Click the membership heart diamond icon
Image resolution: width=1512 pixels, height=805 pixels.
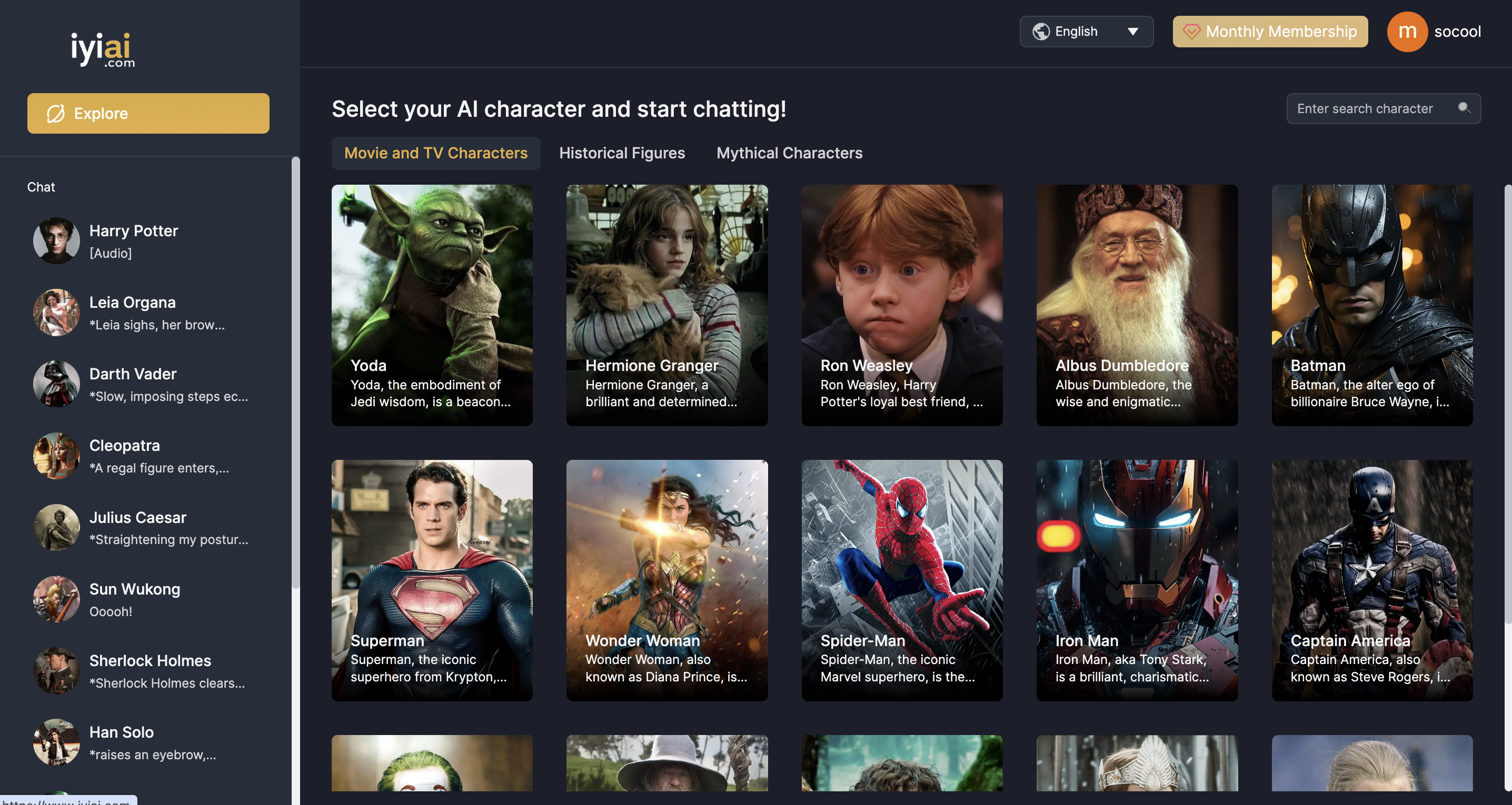pyautogui.click(x=1191, y=32)
